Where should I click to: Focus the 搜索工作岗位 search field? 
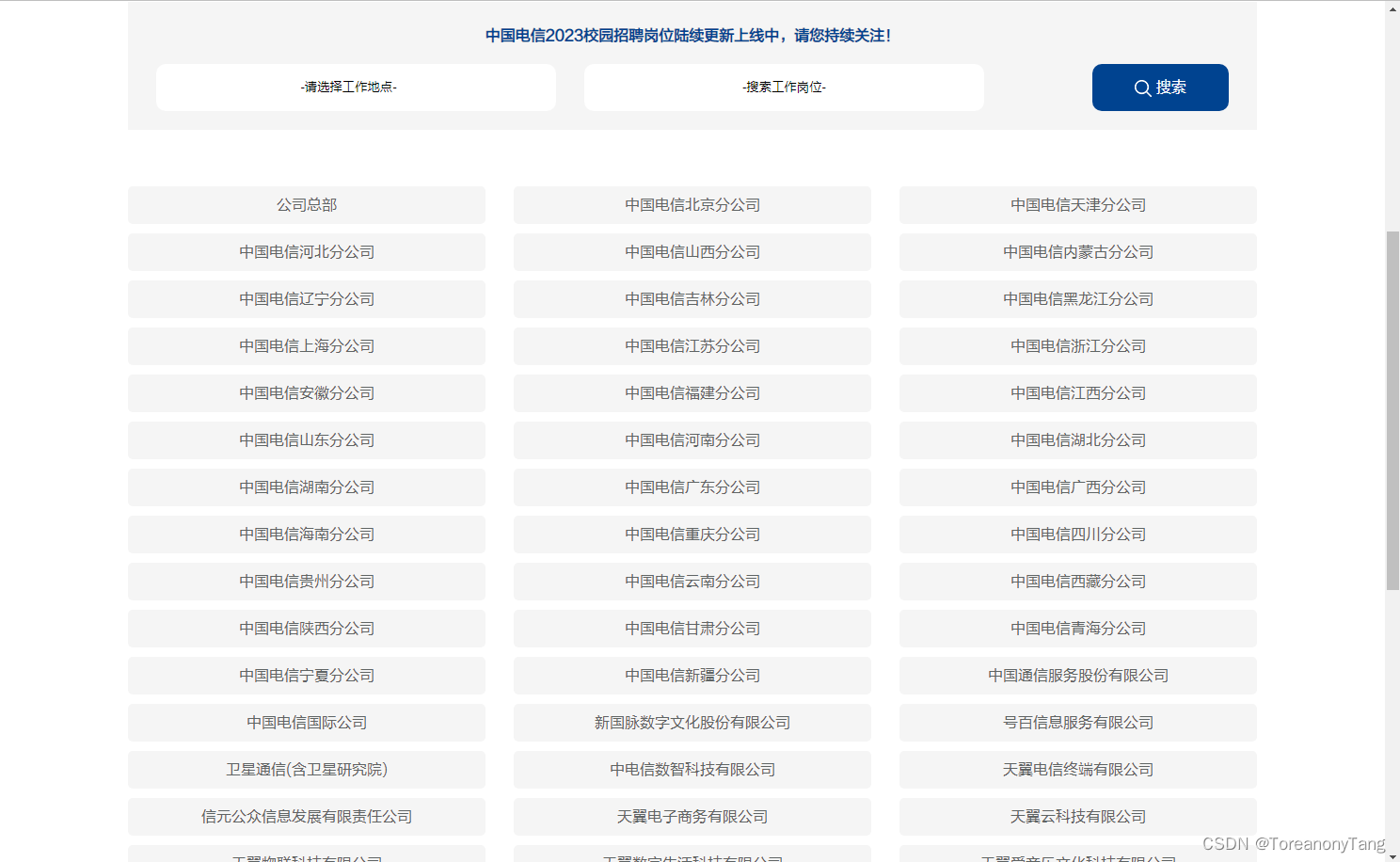tap(784, 88)
